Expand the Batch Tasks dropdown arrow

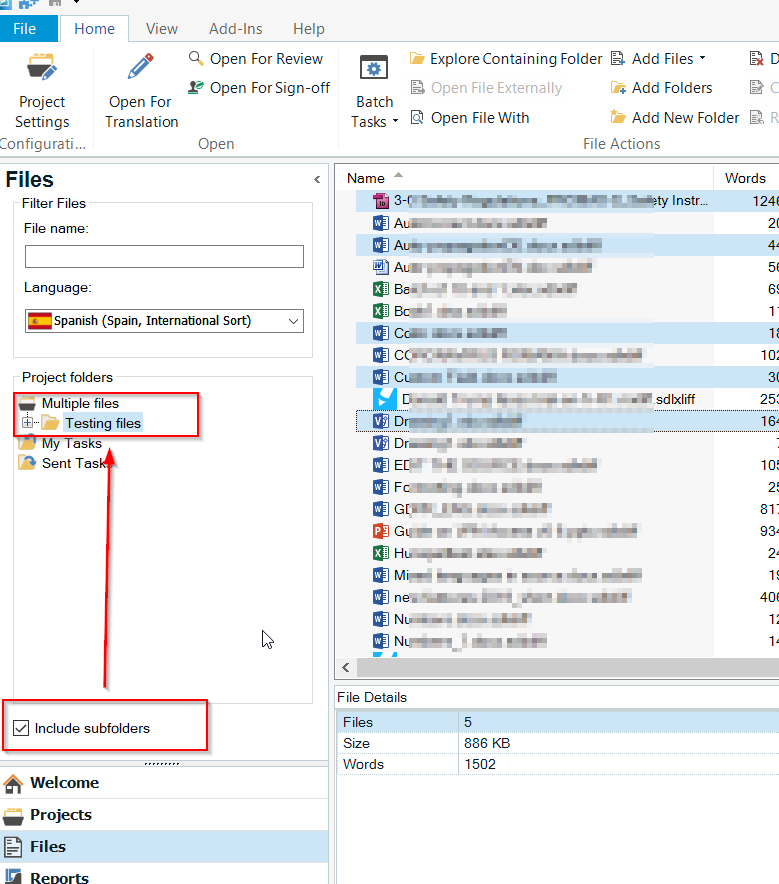395,121
